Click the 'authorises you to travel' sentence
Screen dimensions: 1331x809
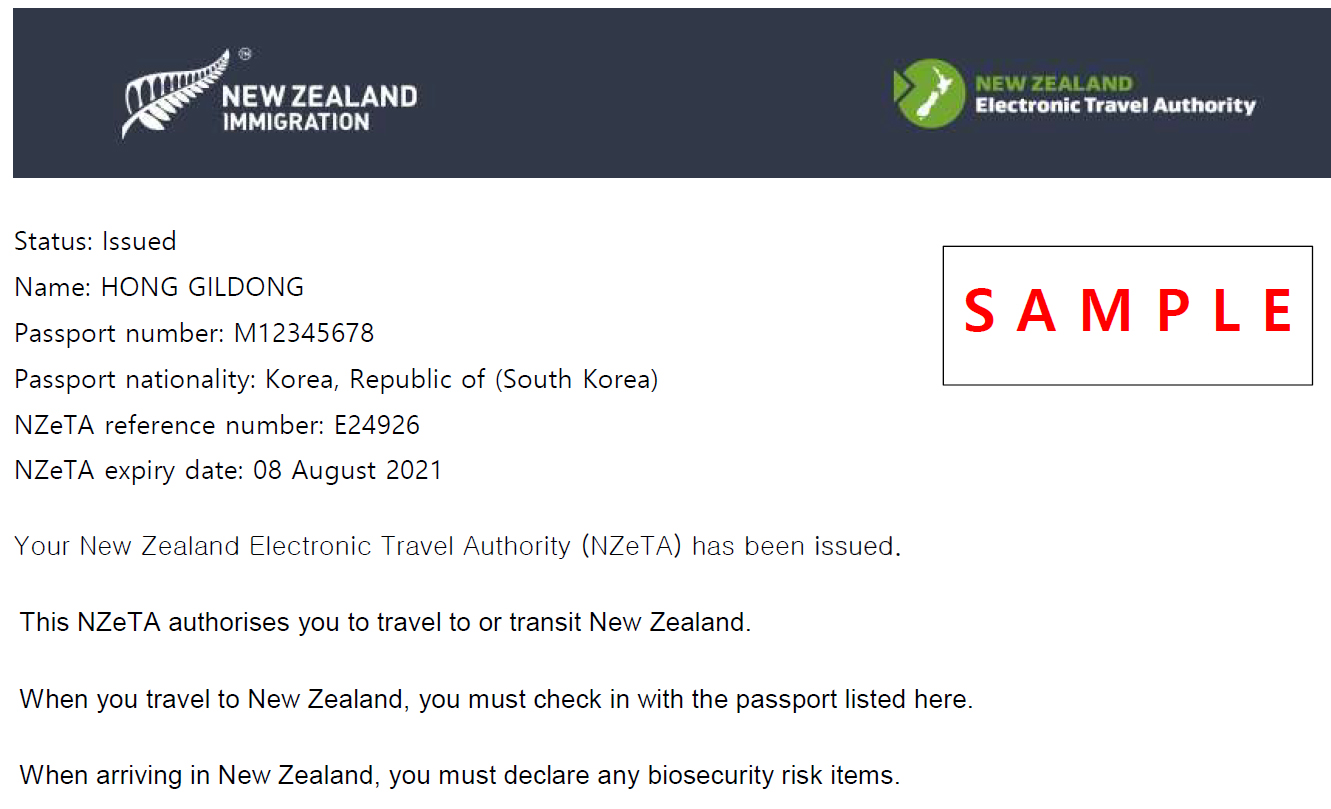(385, 622)
